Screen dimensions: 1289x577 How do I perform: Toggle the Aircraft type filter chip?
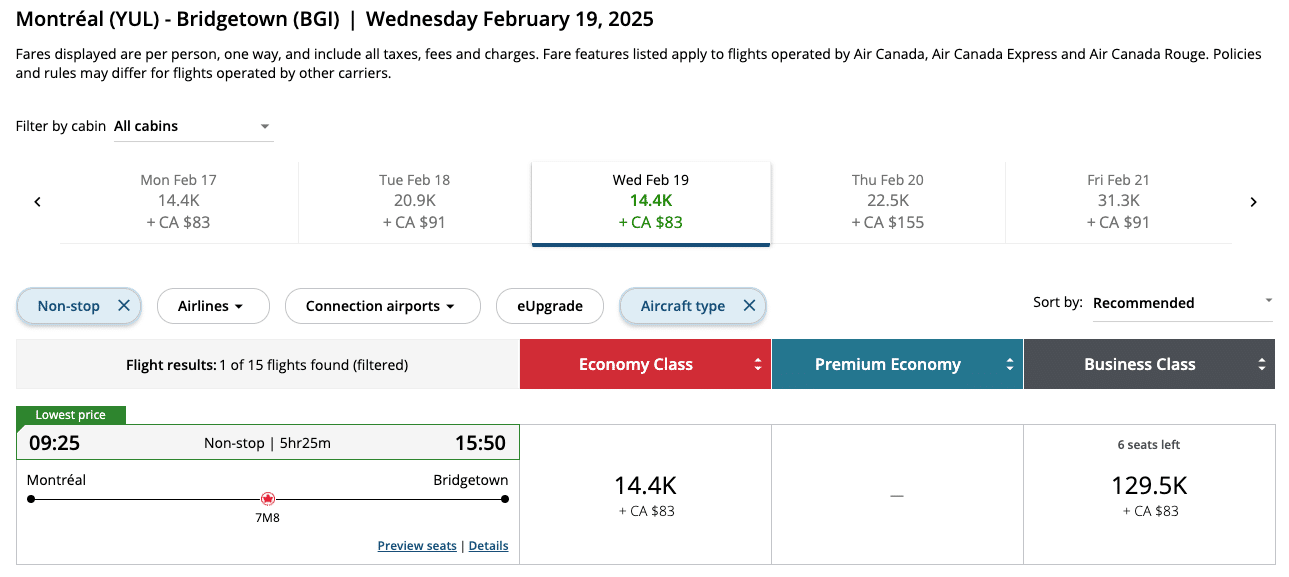(683, 306)
